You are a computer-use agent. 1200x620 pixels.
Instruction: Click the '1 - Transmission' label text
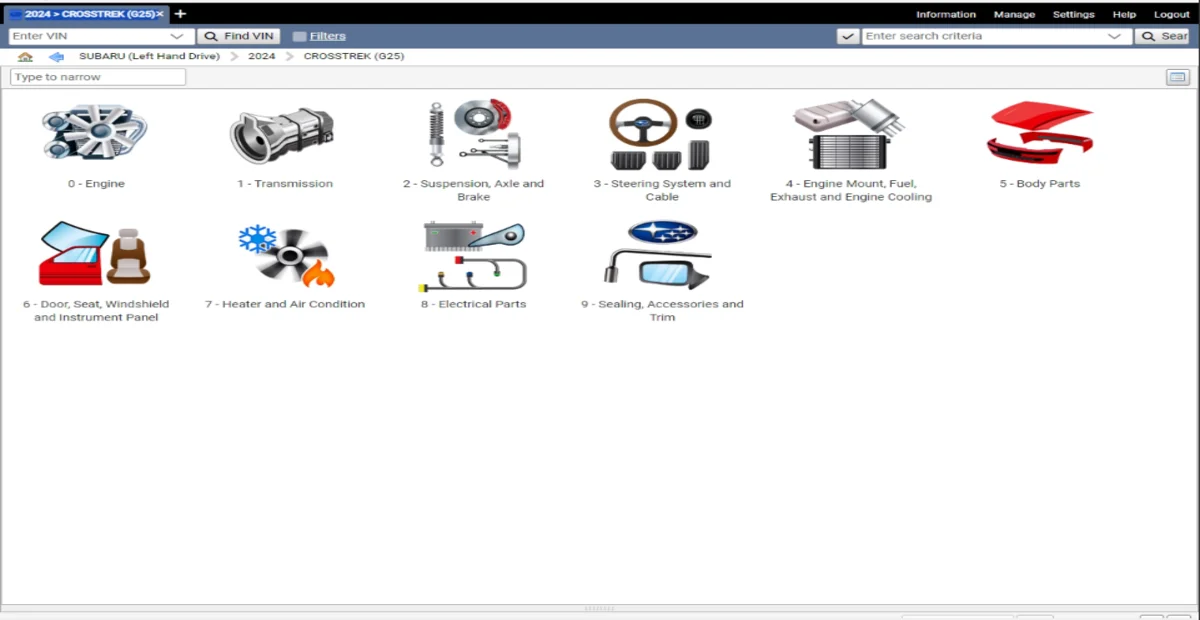[285, 184]
